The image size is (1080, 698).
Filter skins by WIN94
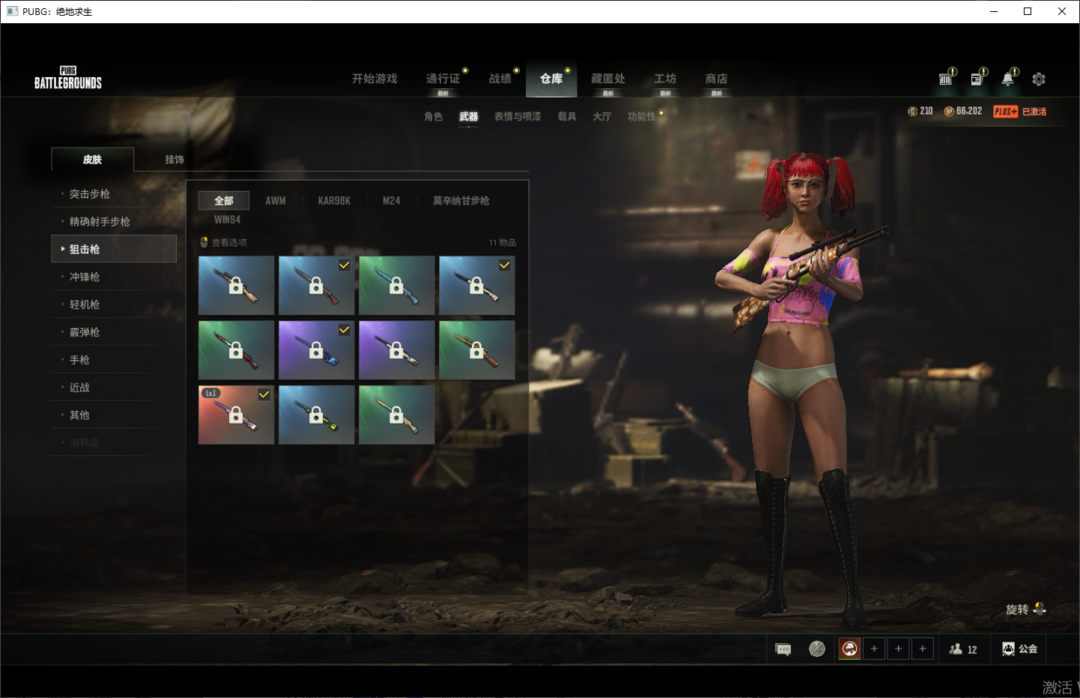(227, 220)
